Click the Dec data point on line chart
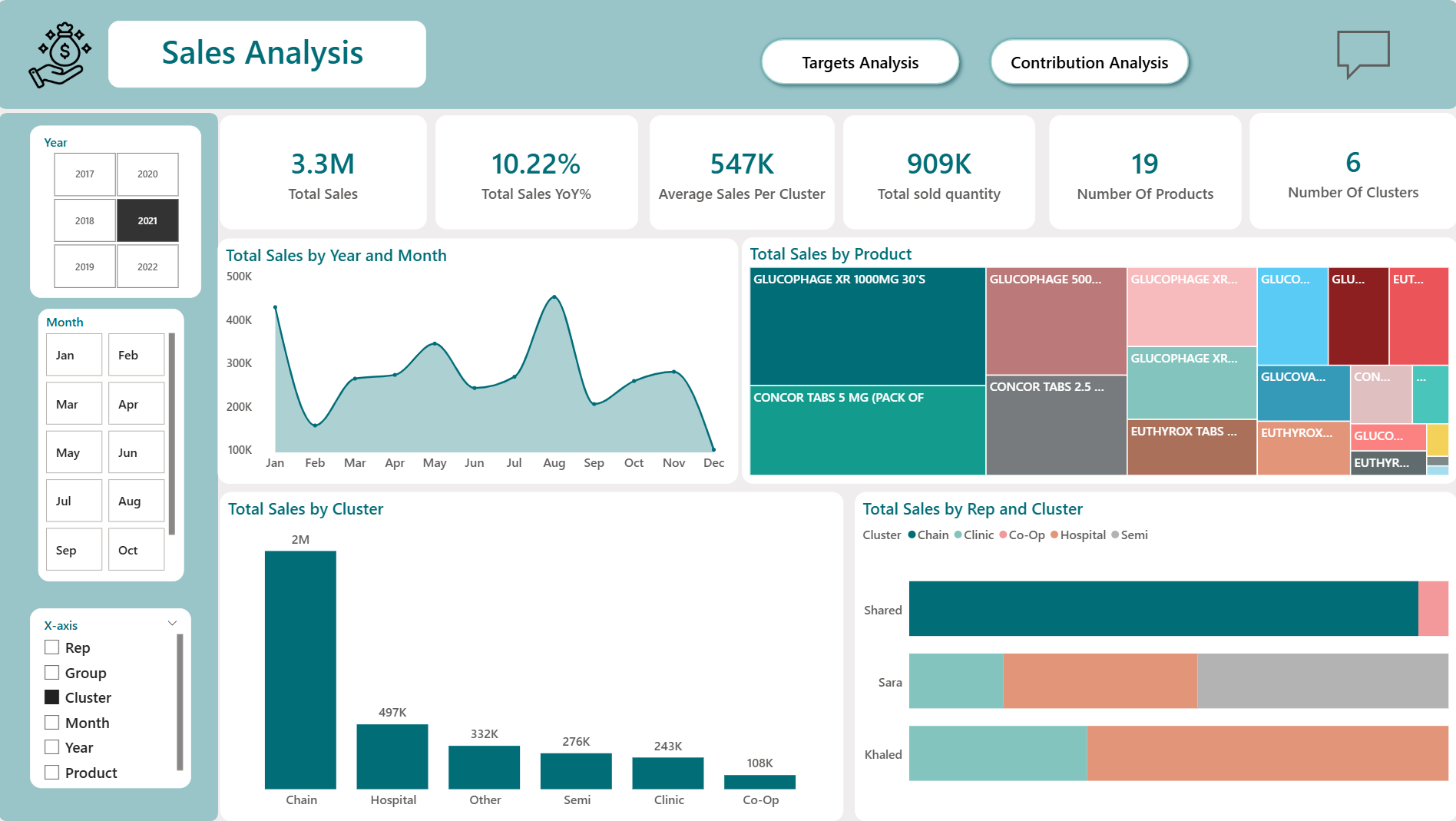 (x=713, y=449)
